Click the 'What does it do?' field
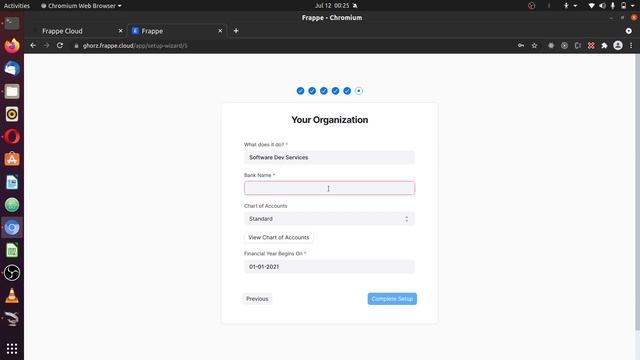The height and width of the screenshot is (360, 640). [x=329, y=157]
